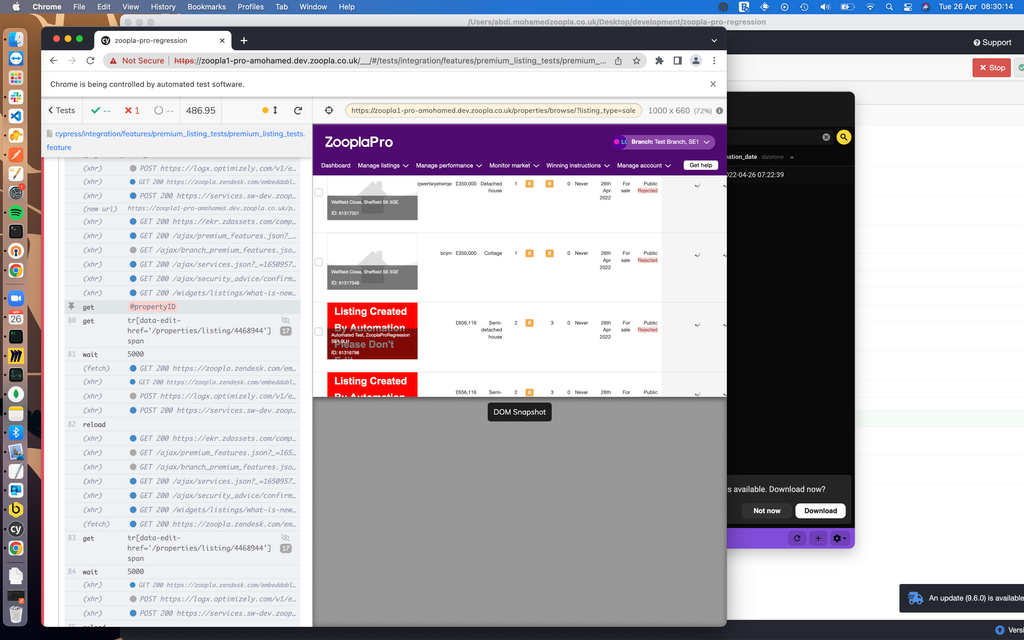Click the viewport info icon beside 72%
This screenshot has width=1024, height=640.
(719, 110)
